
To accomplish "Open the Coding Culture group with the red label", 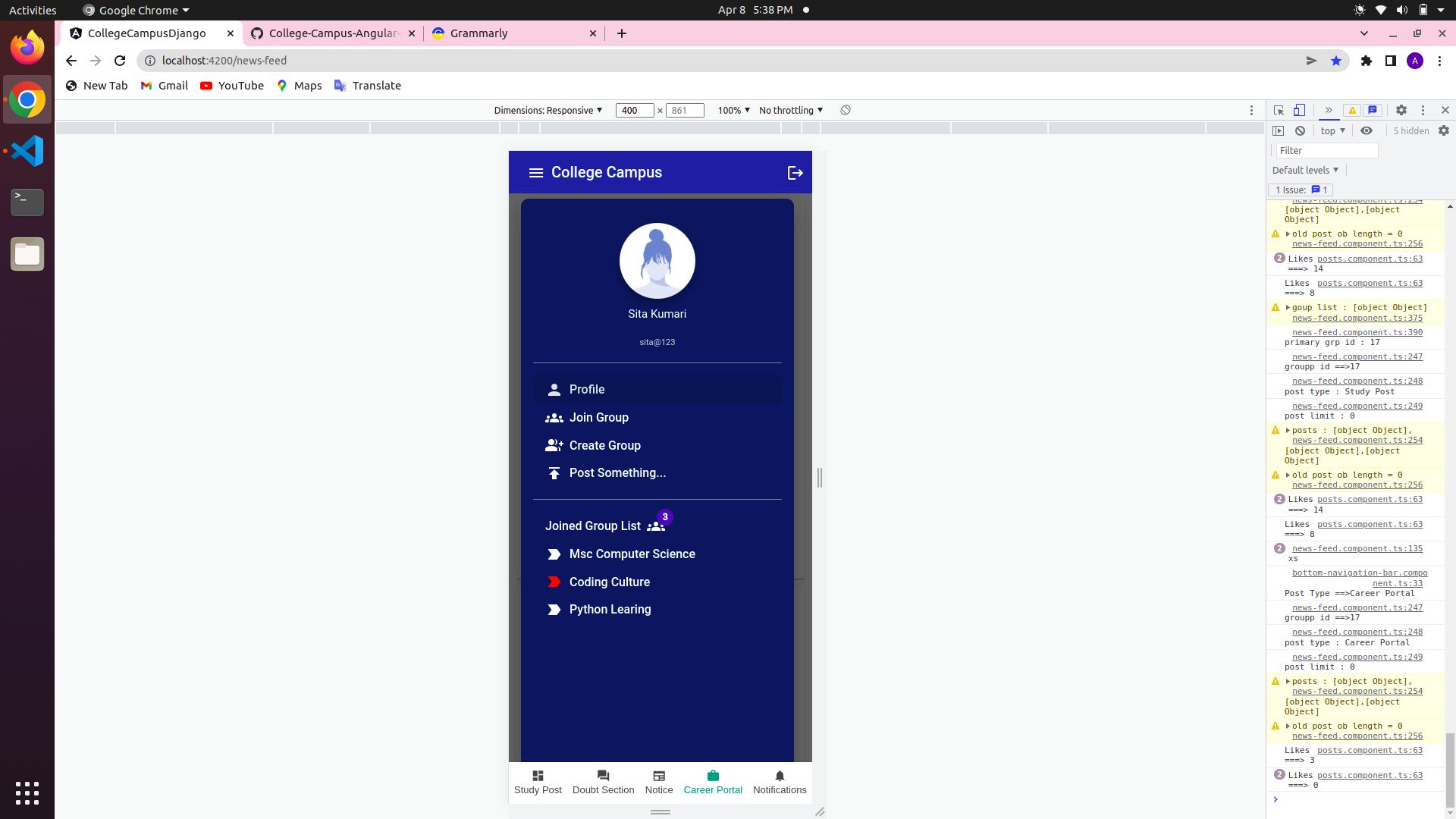I will (609, 582).
